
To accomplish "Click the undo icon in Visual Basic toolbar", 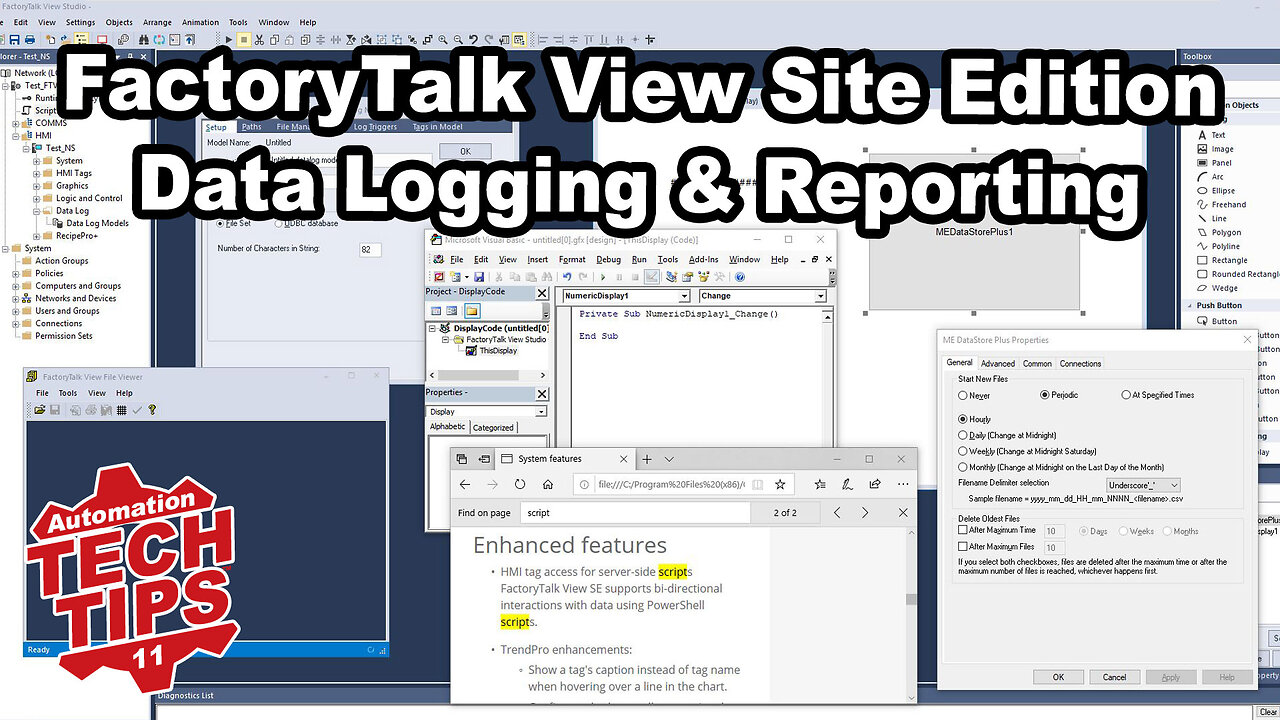I will click(x=567, y=277).
